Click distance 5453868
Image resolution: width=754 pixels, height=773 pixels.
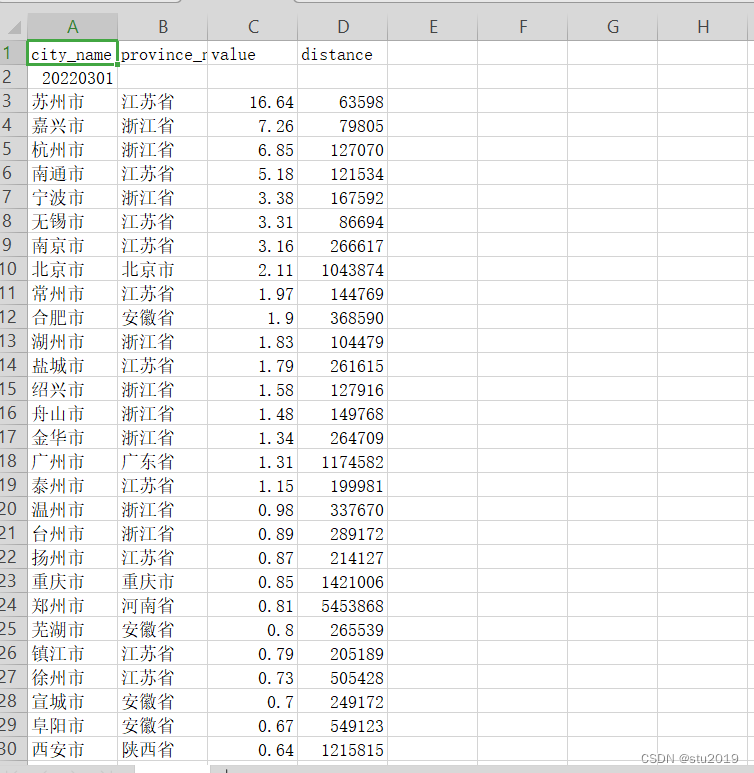343,605
